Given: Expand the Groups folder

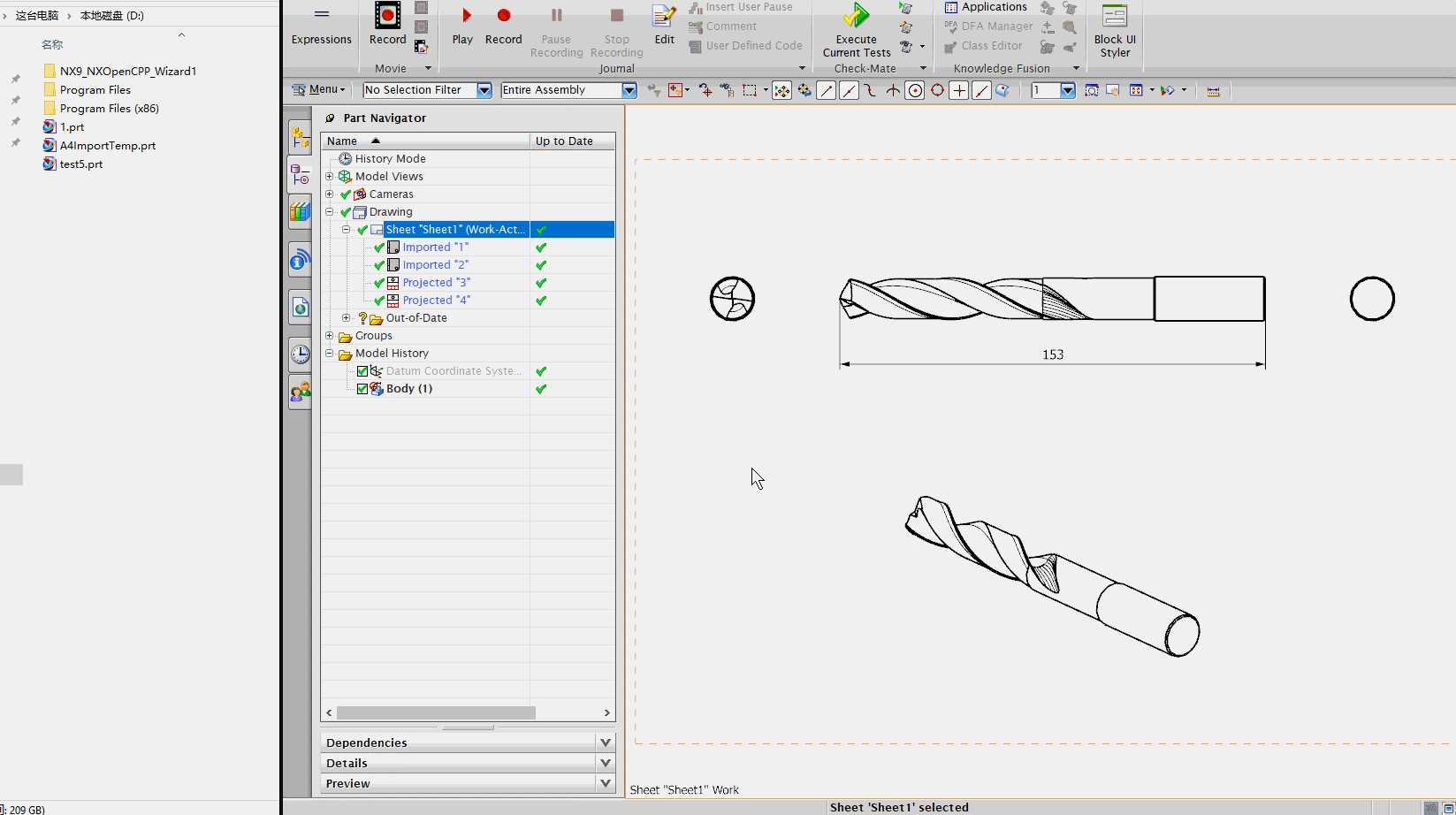Looking at the screenshot, I should coord(330,336).
